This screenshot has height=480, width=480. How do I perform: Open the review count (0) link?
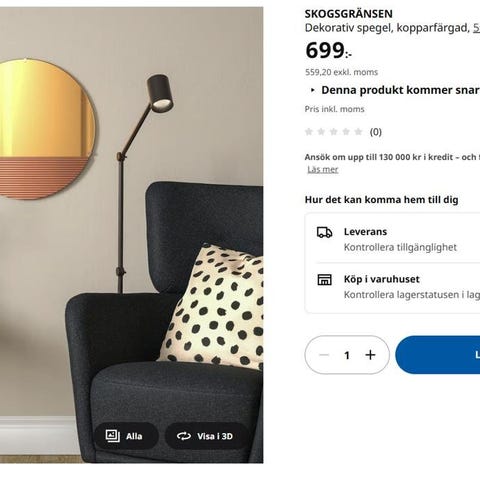coord(376,132)
